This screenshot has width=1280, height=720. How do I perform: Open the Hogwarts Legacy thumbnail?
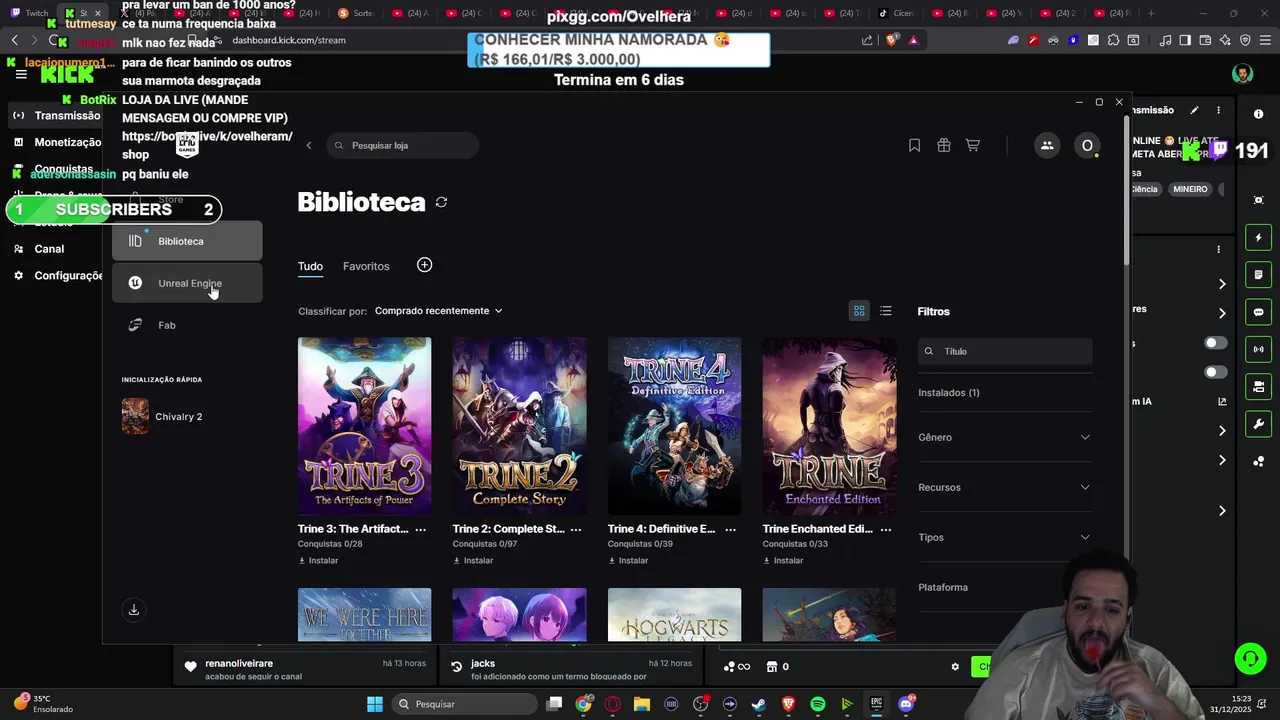tap(675, 615)
